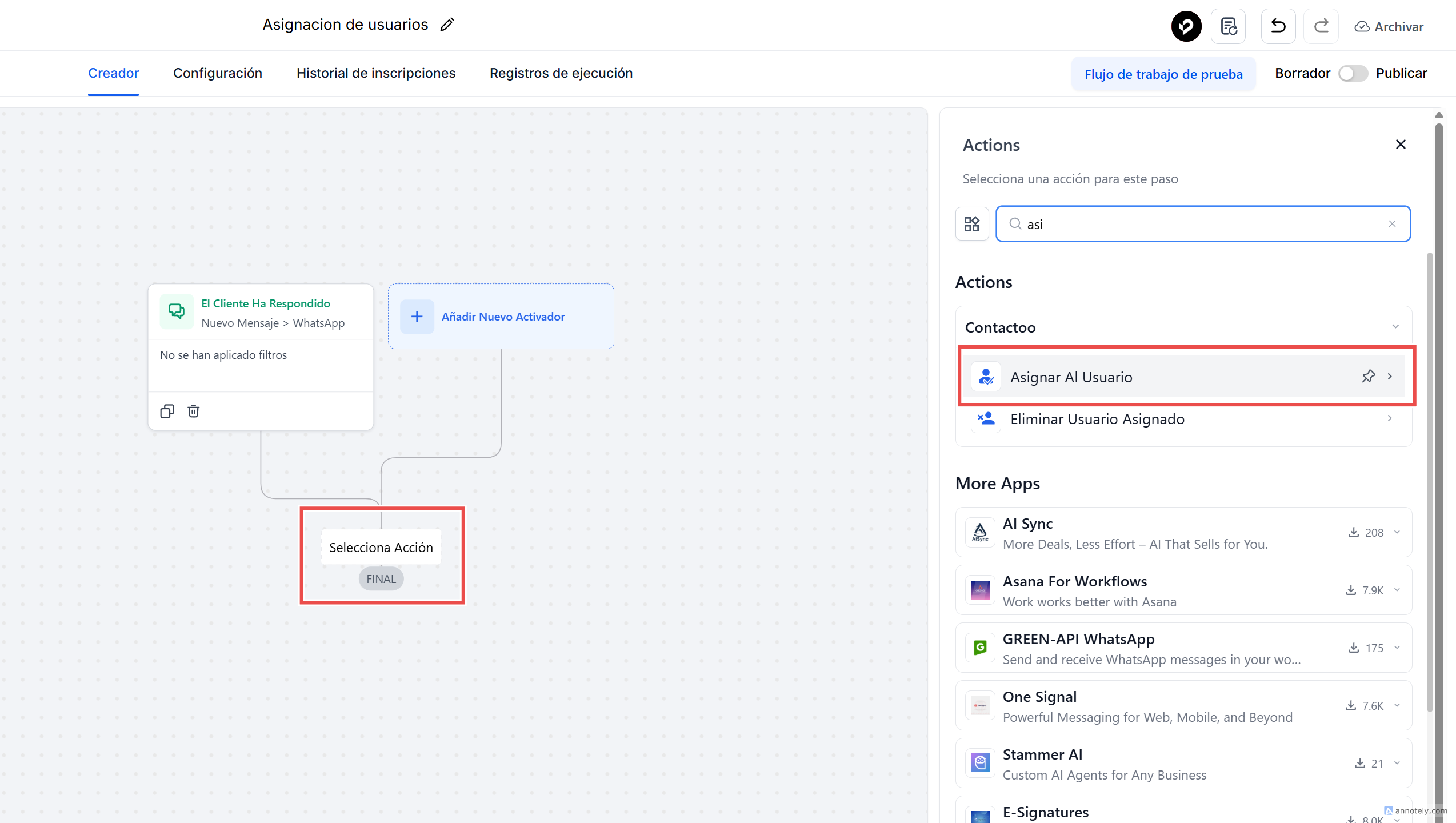Image resolution: width=1456 pixels, height=823 pixels.
Task: Clear the search field with X
Action: (x=1392, y=224)
